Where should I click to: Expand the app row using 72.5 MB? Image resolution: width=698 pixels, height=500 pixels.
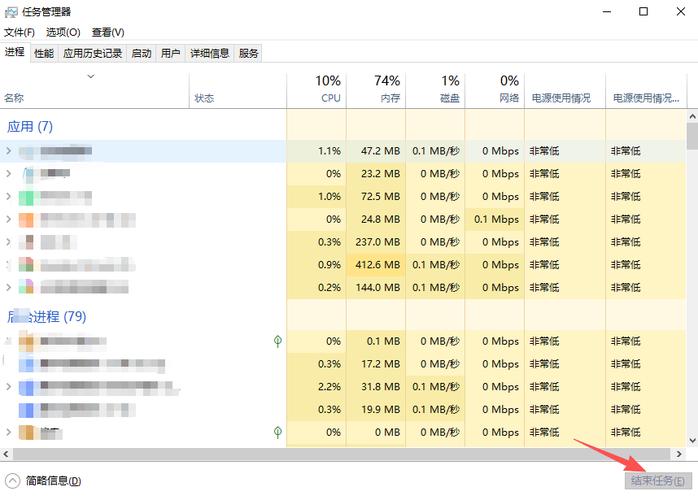(x=8, y=197)
